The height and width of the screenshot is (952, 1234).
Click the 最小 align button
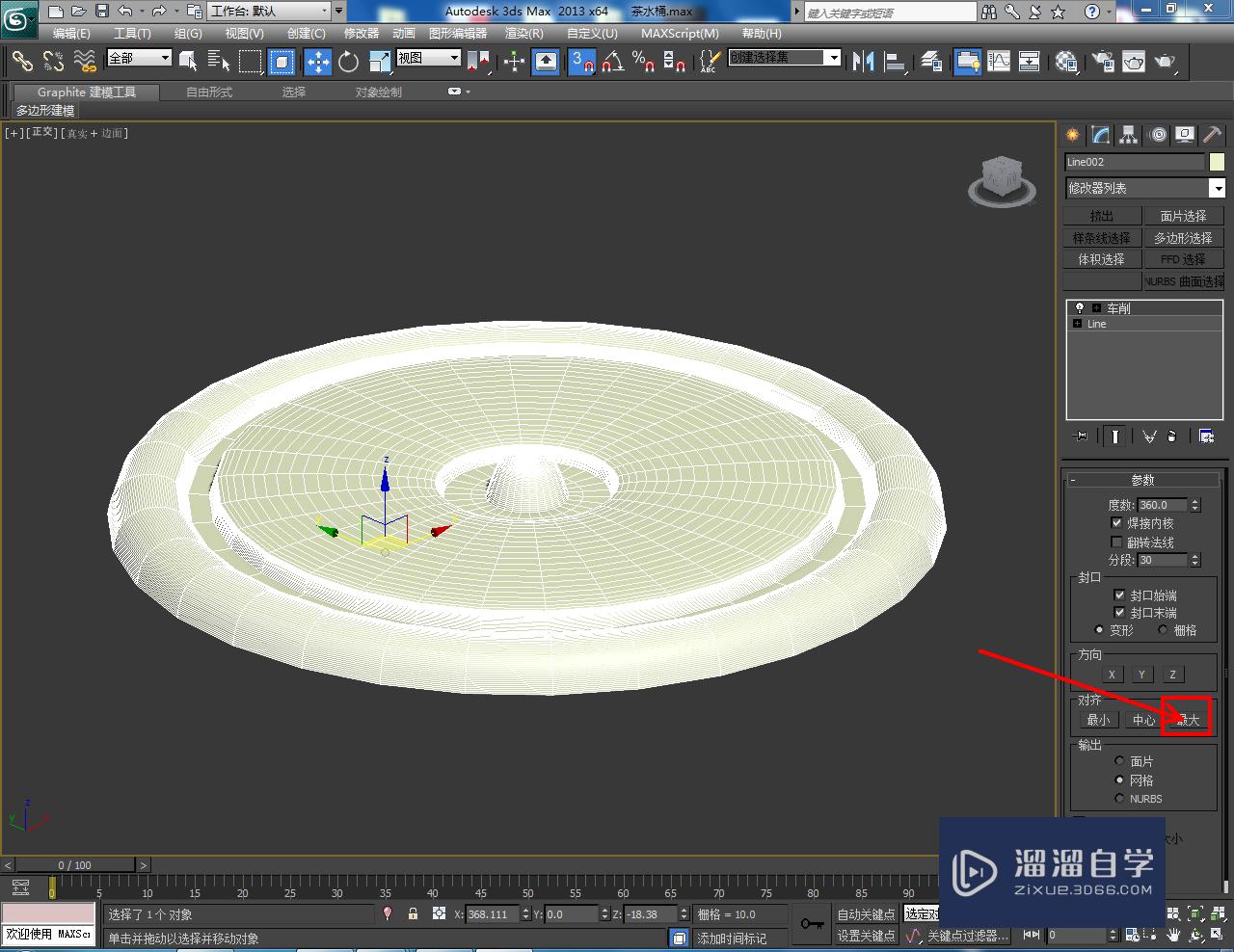[x=1098, y=720]
